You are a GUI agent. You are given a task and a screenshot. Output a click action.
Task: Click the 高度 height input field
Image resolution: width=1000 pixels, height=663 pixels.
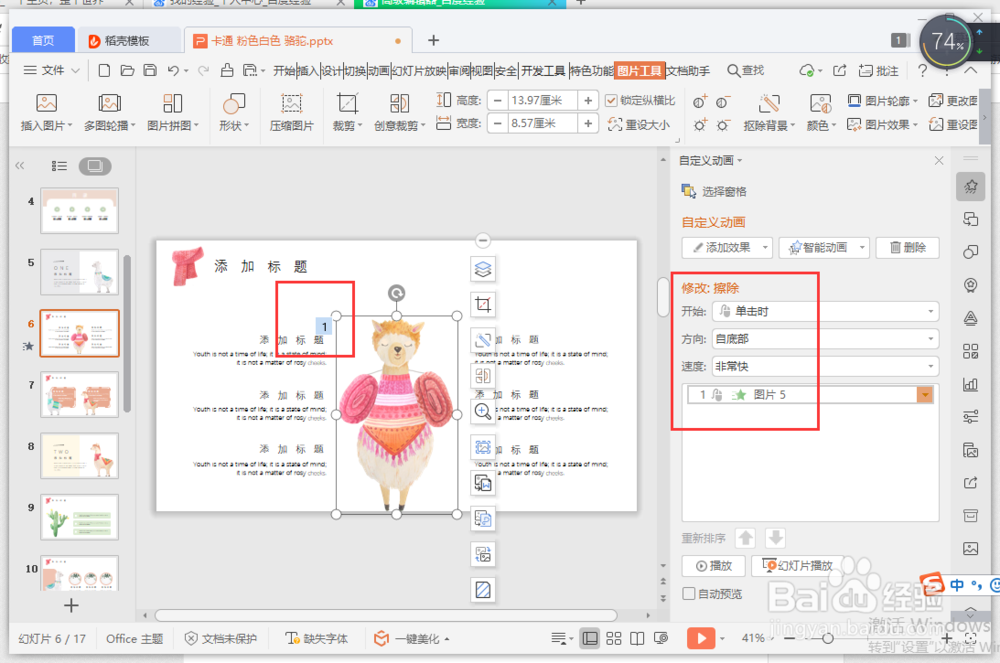pyautogui.click(x=542, y=100)
